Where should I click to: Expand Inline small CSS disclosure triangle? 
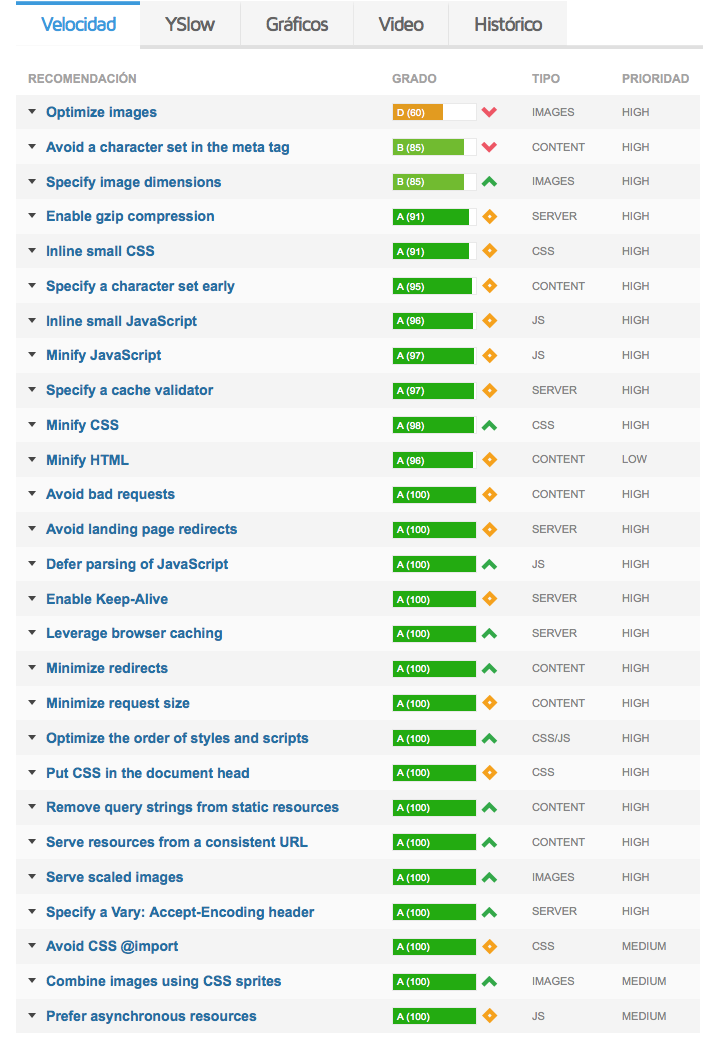(32, 251)
